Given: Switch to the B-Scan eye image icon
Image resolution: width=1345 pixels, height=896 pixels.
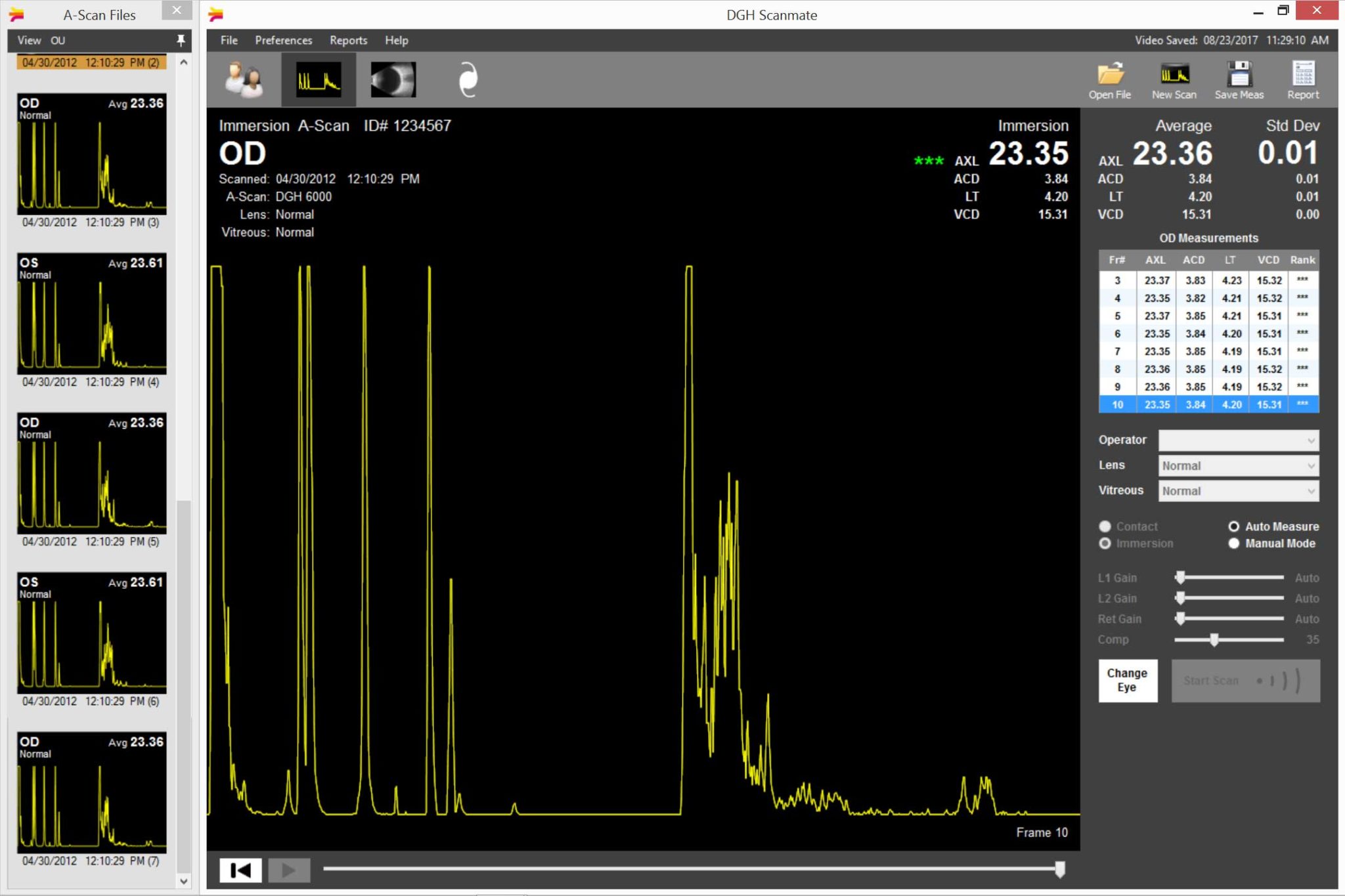Looking at the screenshot, I should tap(393, 80).
